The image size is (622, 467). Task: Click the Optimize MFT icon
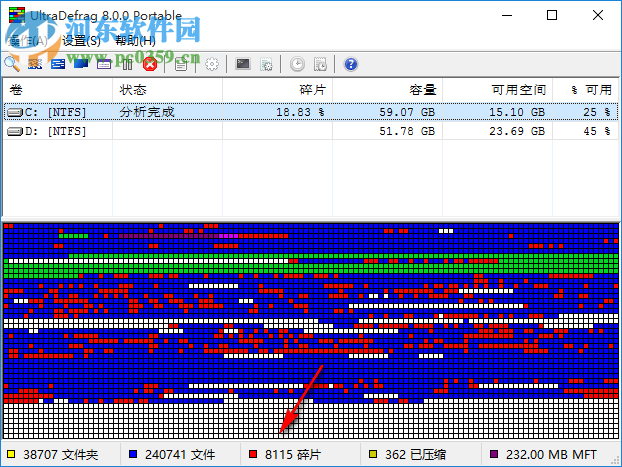tap(104, 64)
